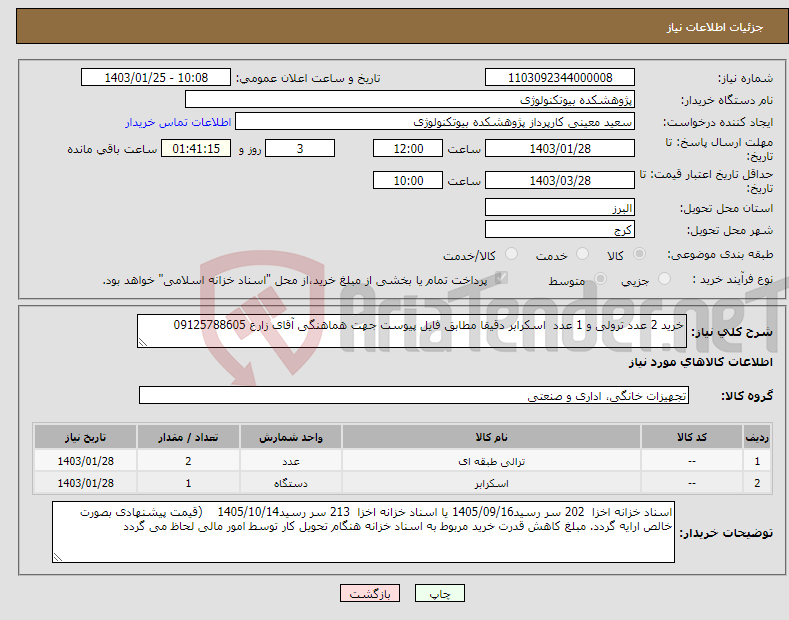The image size is (789, 620).
Task: Click the remaining time field 01:41:15
Action: tap(196, 148)
